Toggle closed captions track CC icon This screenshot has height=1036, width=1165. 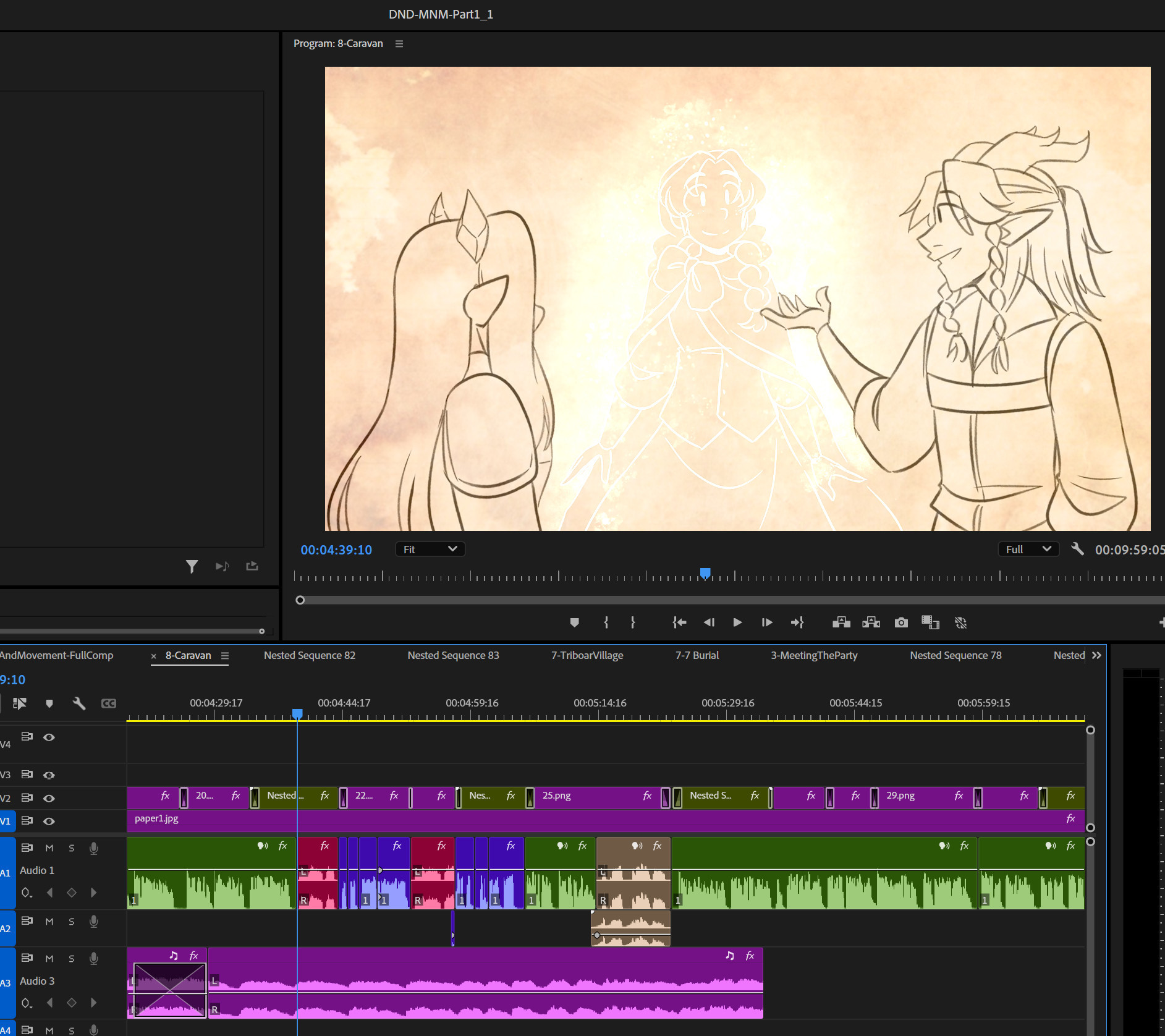[109, 703]
